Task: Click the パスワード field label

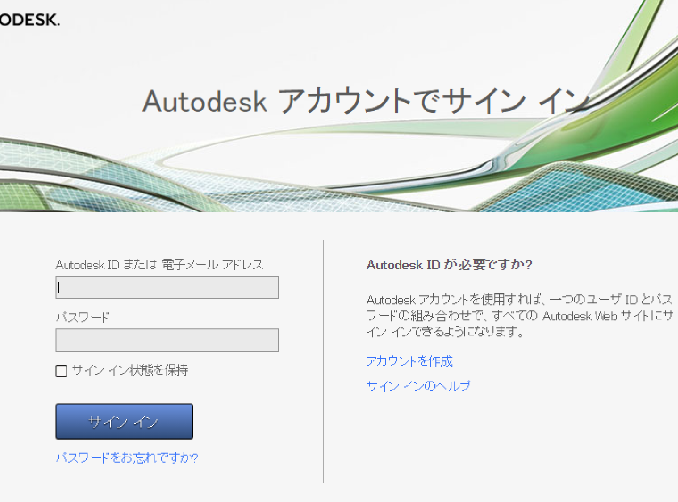Action: (x=83, y=317)
